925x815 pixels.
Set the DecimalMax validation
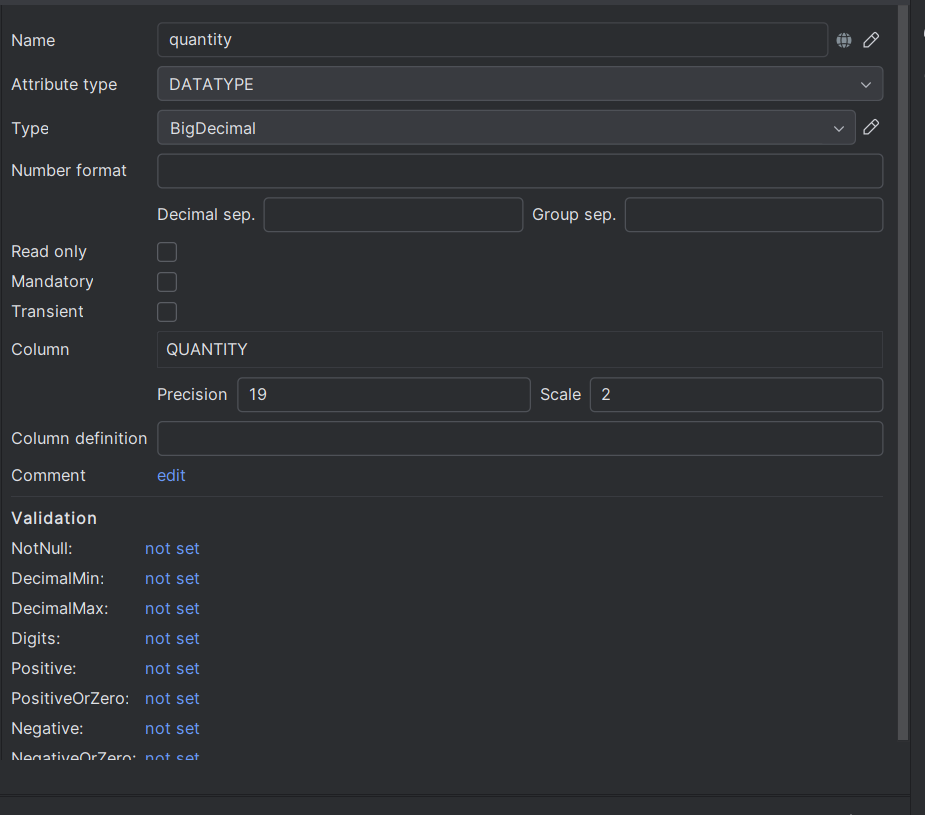point(172,609)
